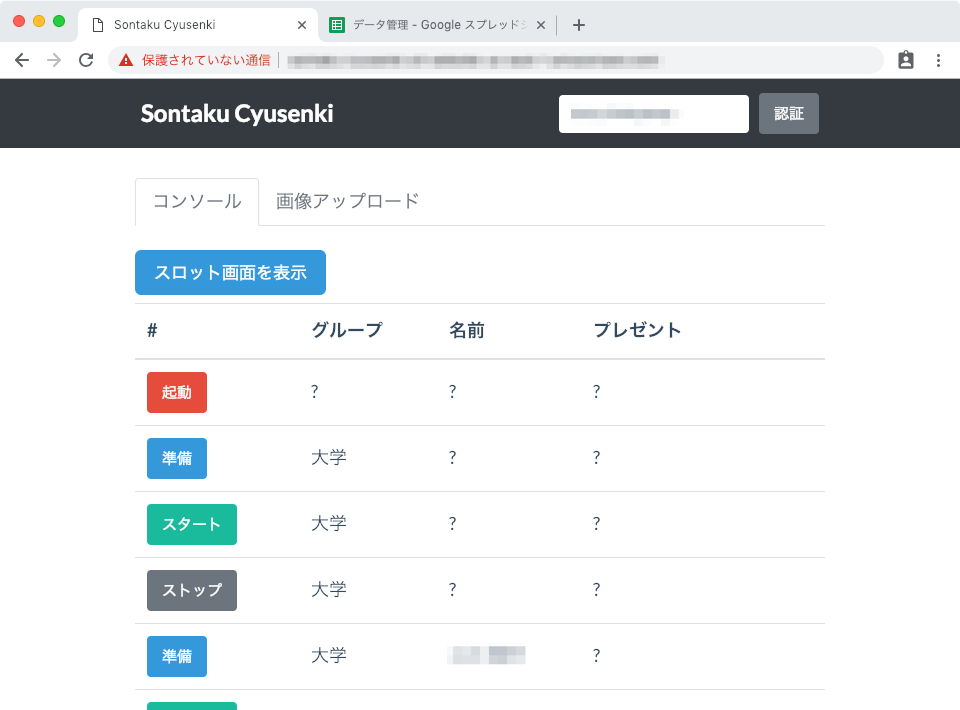Click the 認証 button
The height and width of the screenshot is (710, 960).
pyautogui.click(x=788, y=113)
